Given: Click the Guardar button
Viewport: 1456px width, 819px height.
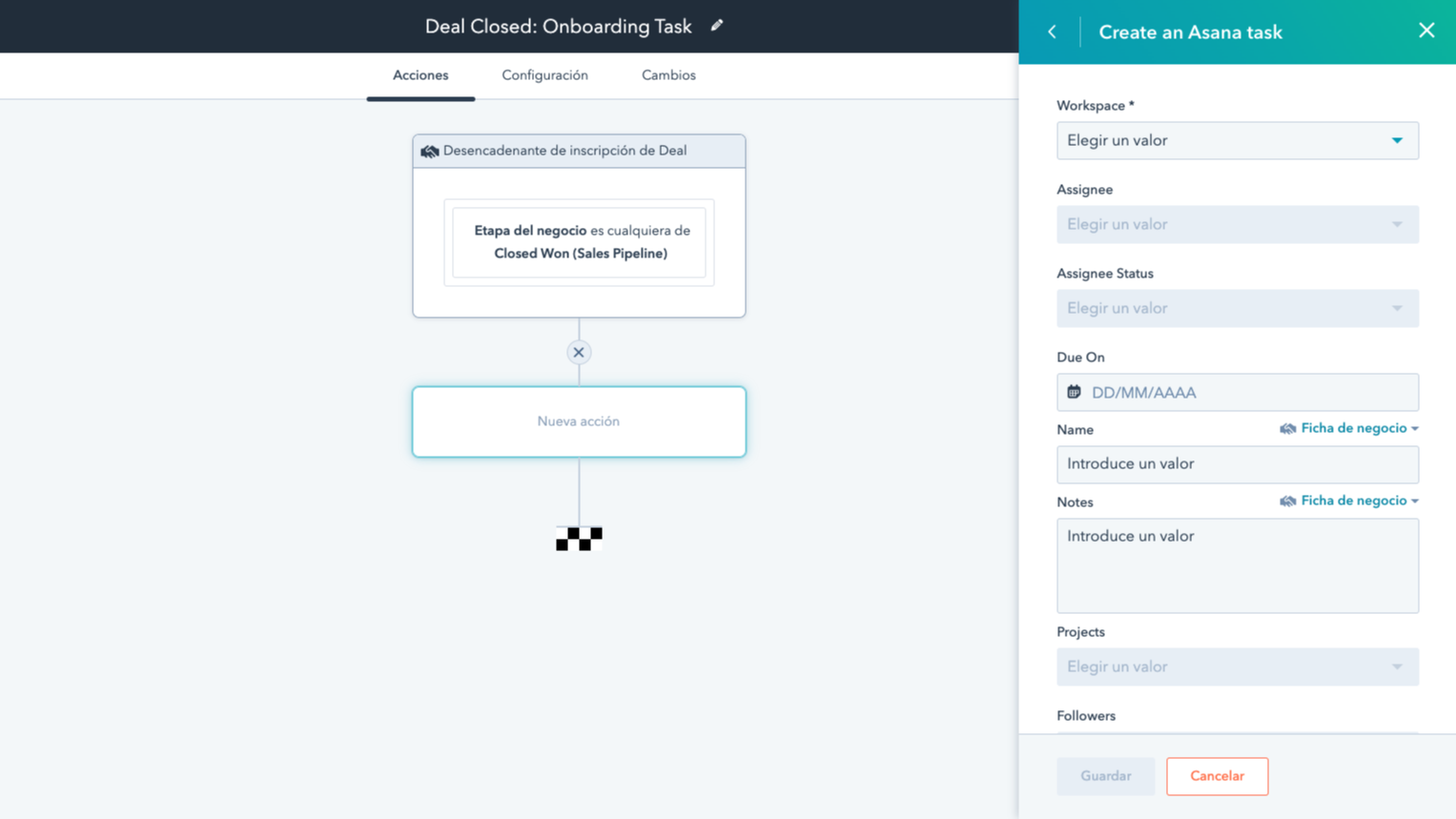Looking at the screenshot, I should [1105, 776].
